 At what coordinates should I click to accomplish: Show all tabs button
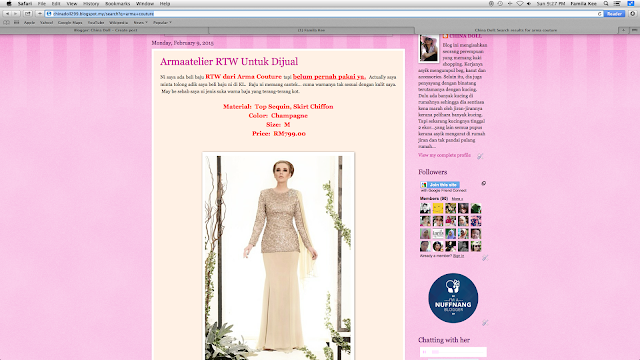[x=634, y=30]
